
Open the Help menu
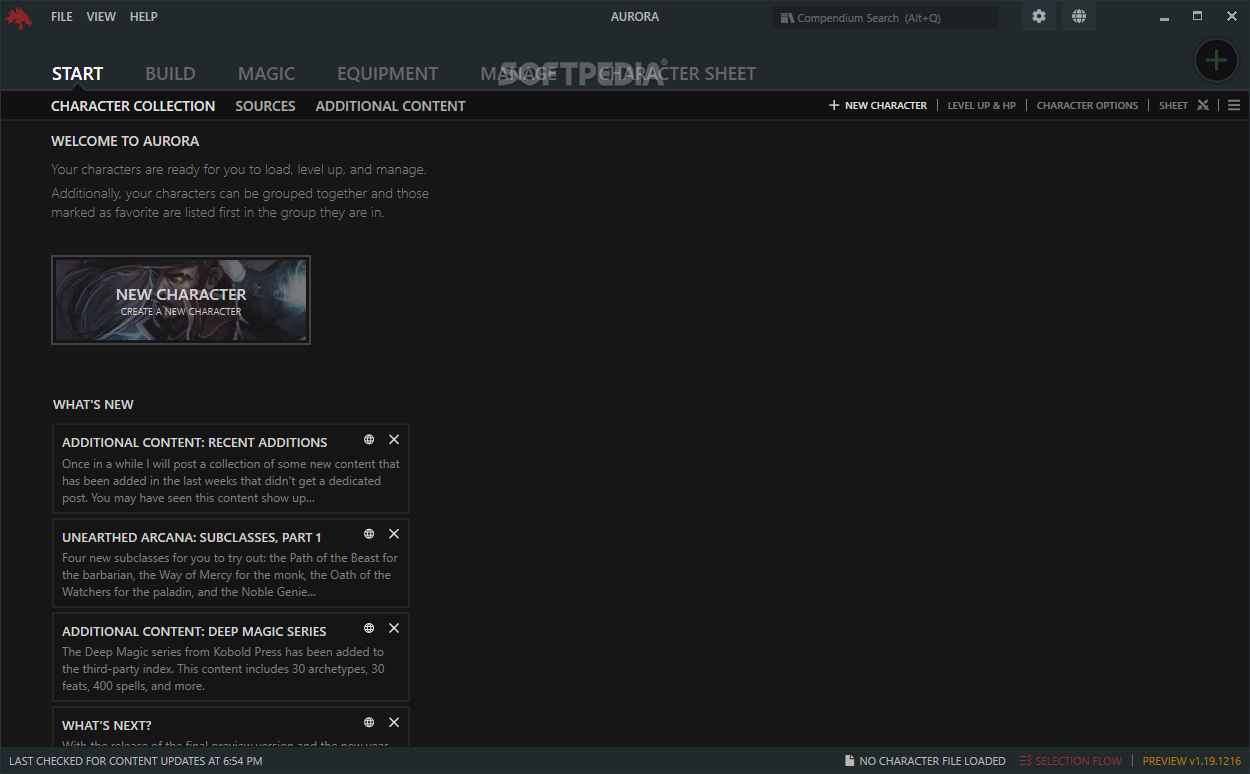(144, 17)
